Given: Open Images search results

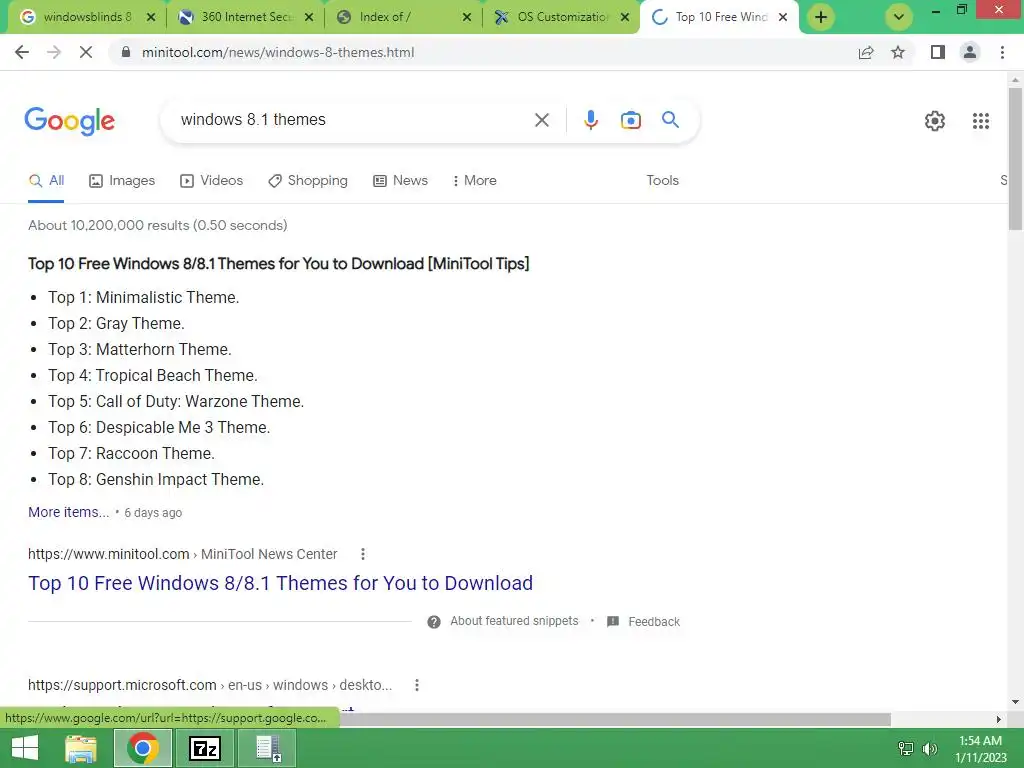Looking at the screenshot, I should [122, 181].
